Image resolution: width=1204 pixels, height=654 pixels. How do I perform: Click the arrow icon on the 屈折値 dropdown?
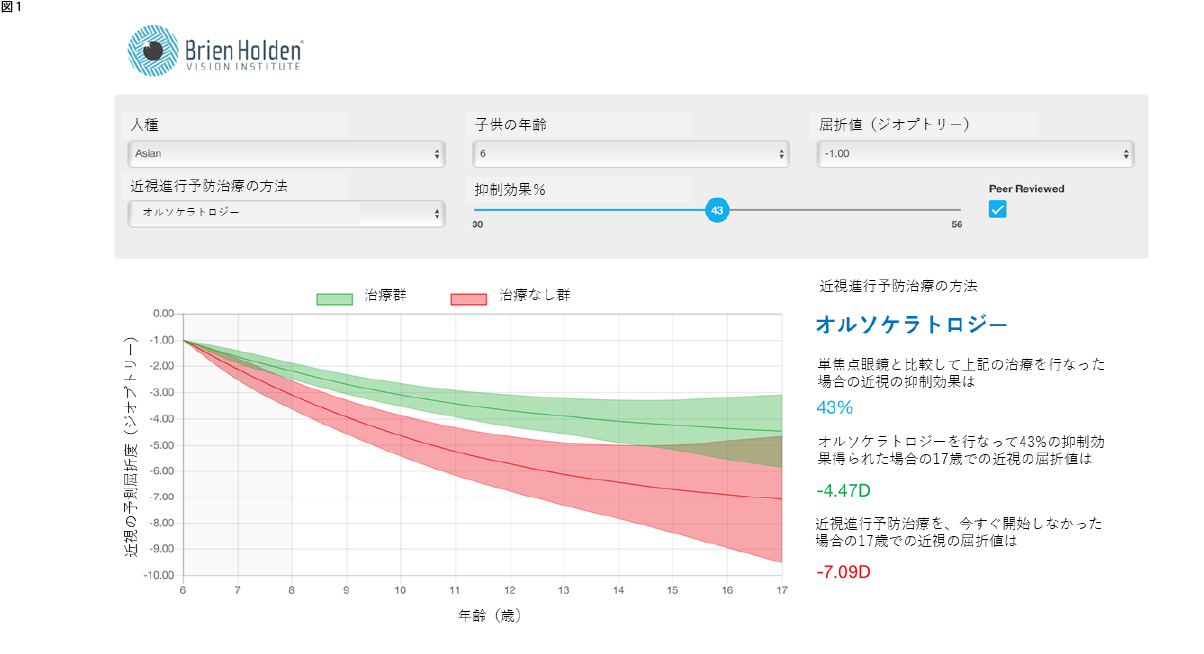pyautogui.click(x=1126, y=154)
